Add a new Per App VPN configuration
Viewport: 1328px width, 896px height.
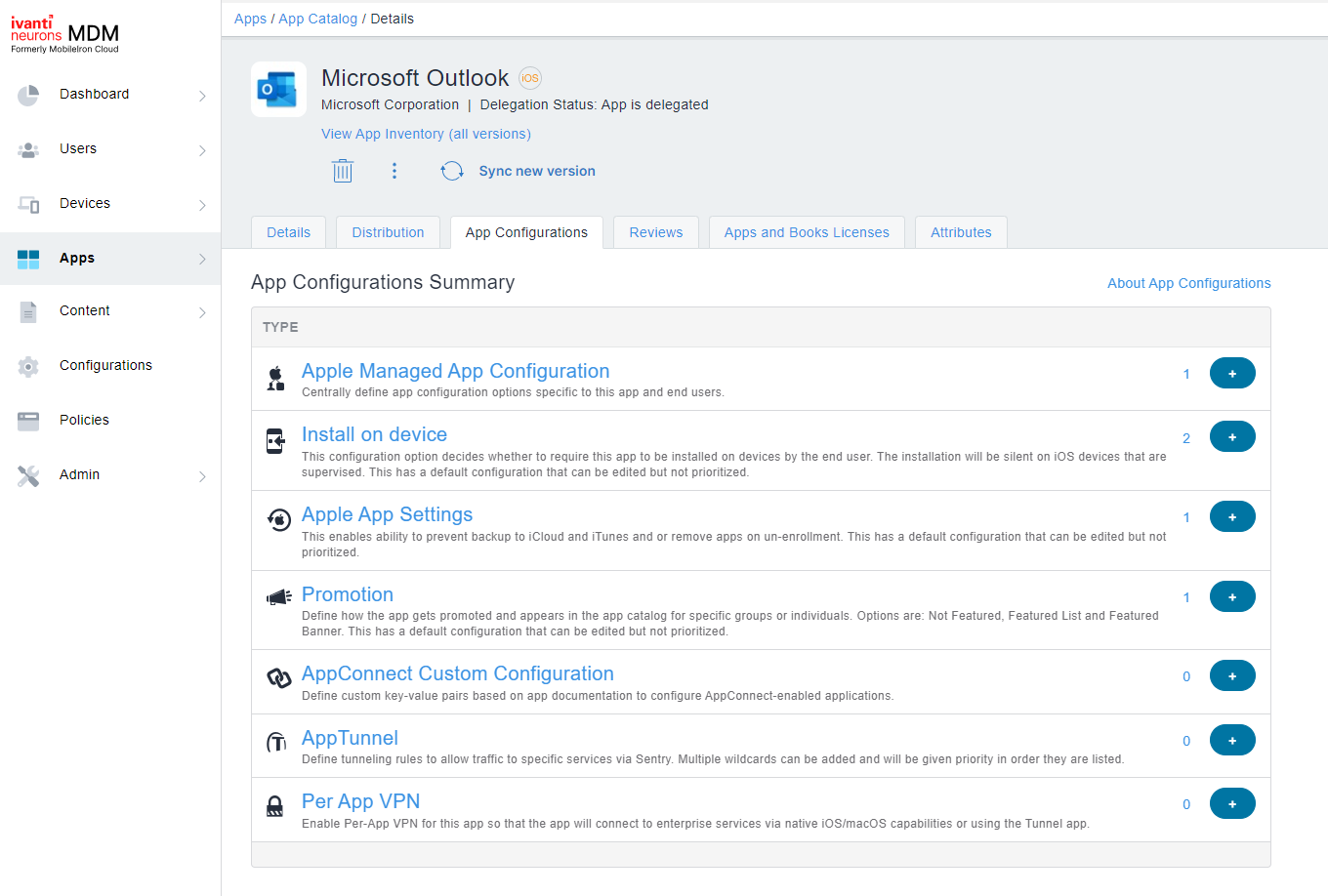tap(1232, 804)
